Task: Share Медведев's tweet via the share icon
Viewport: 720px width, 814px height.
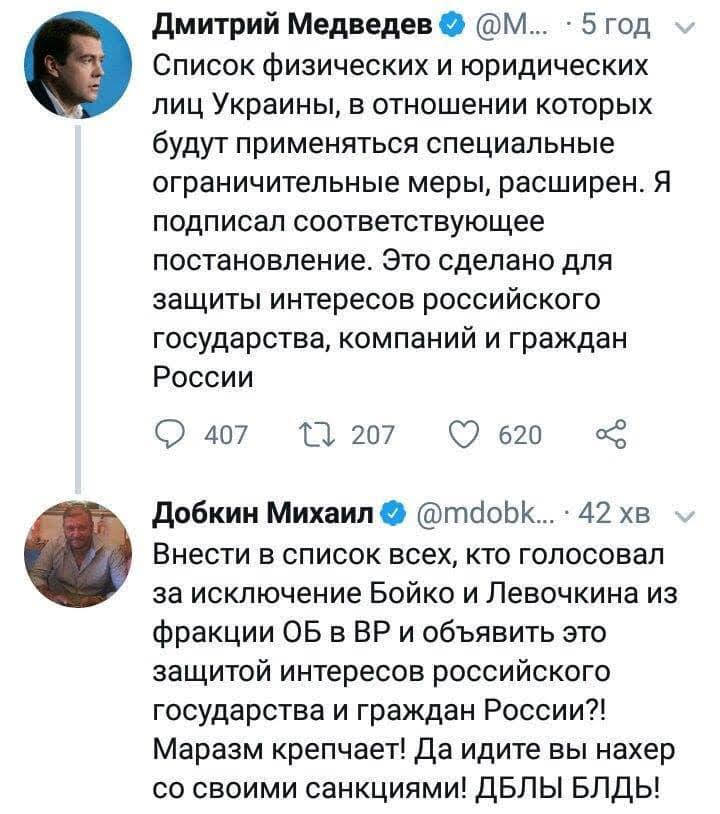Action: (609, 433)
